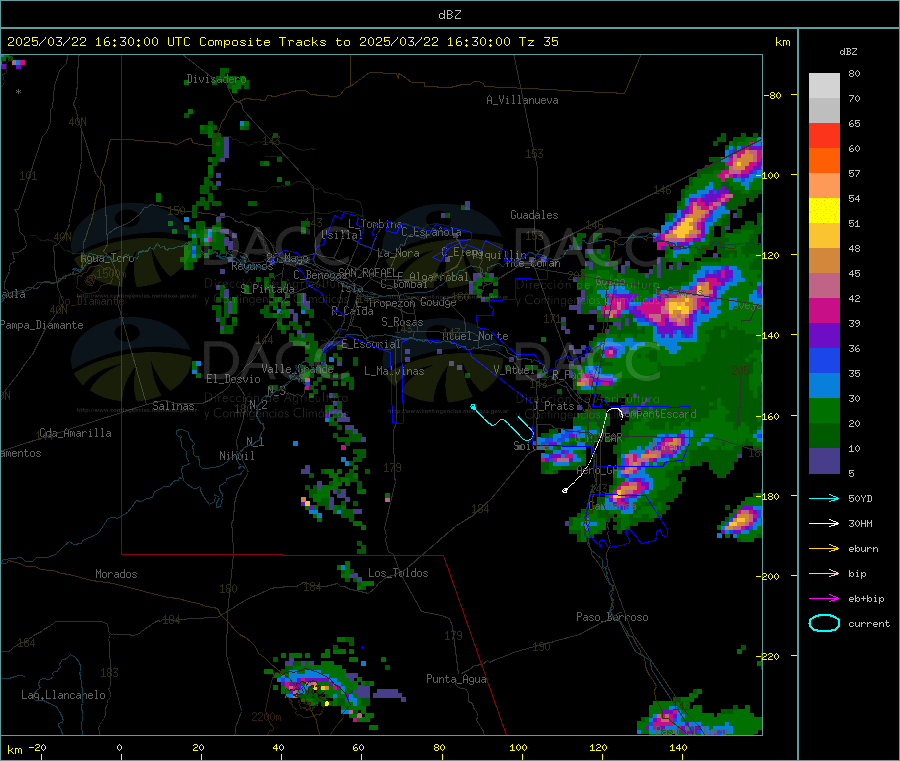Image resolution: width=900 pixels, height=761 pixels.
Task: Click the 'Valle_Grande' map label
Action: pyautogui.click(x=297, y=369)
